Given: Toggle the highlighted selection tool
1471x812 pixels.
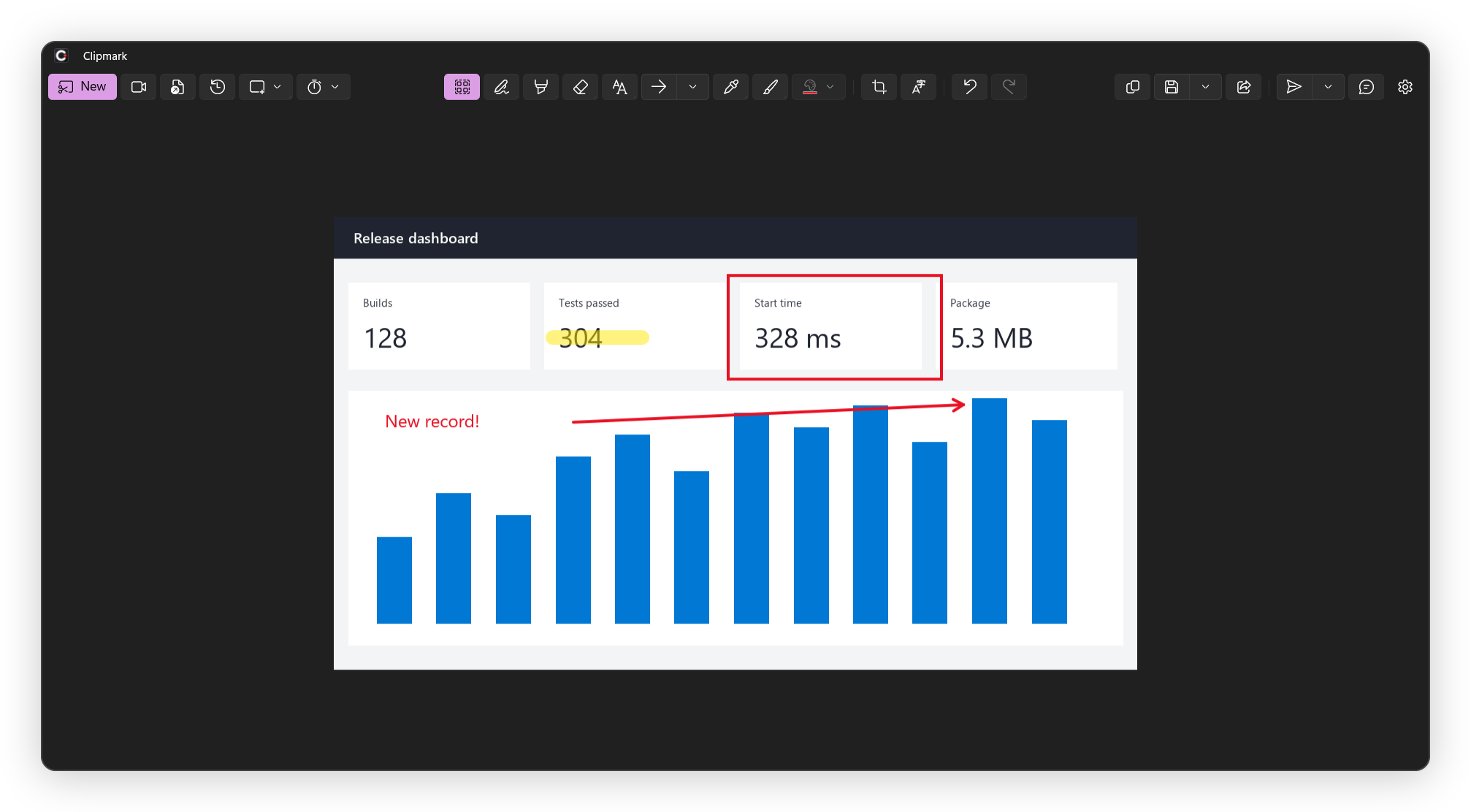Looking at the screenshot, I should pyautogui.click(x=462, y=87).
